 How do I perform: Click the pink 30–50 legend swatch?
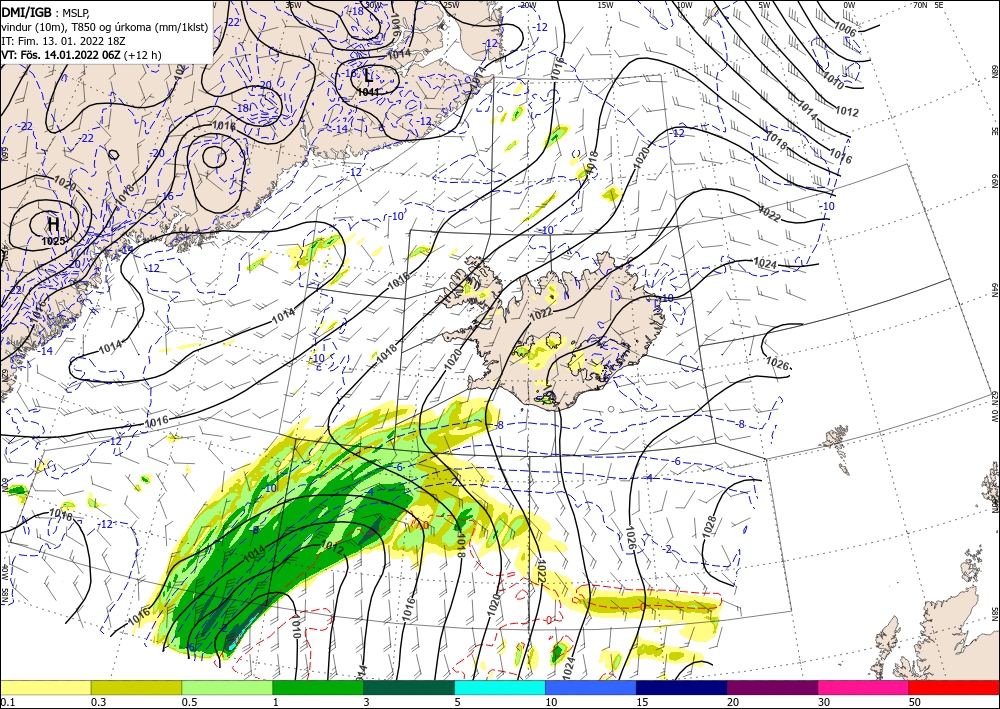(864, 687)
